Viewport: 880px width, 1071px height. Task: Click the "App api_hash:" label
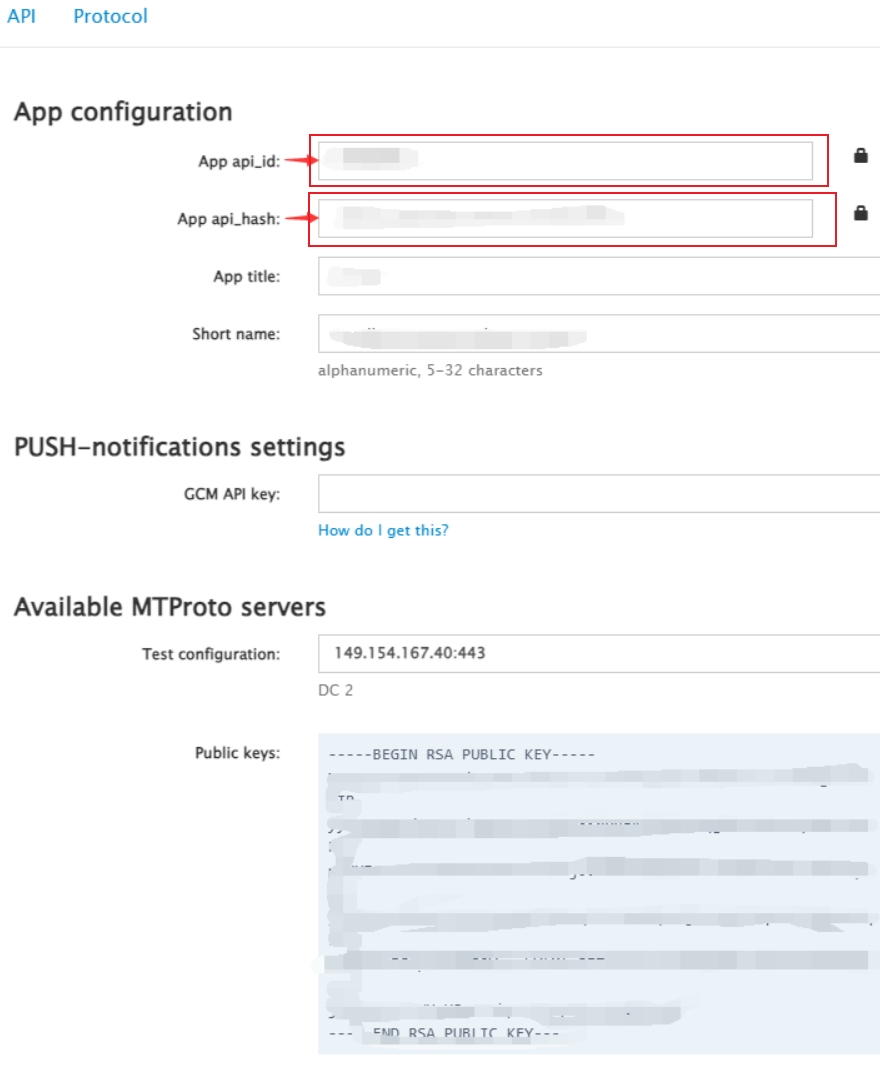(x=229, y=220)
